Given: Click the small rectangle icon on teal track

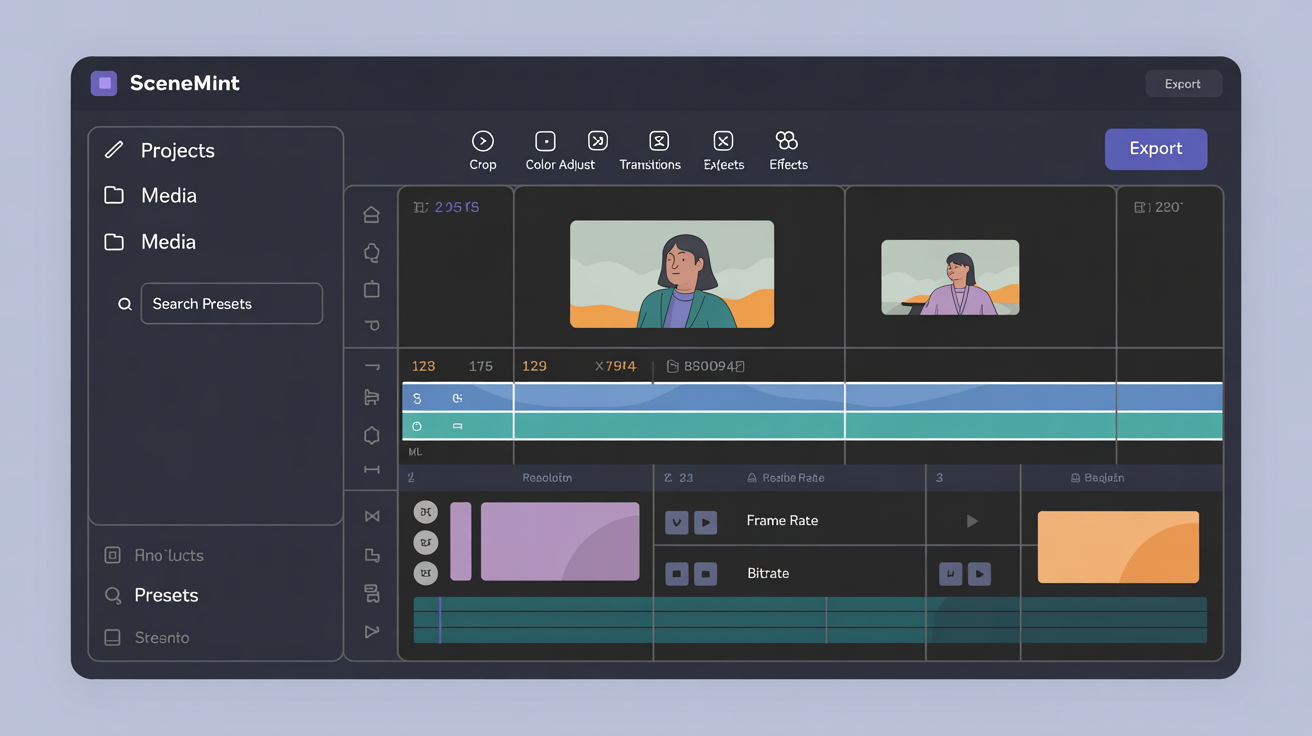Looking at the screenshot, I should [457, 426].
